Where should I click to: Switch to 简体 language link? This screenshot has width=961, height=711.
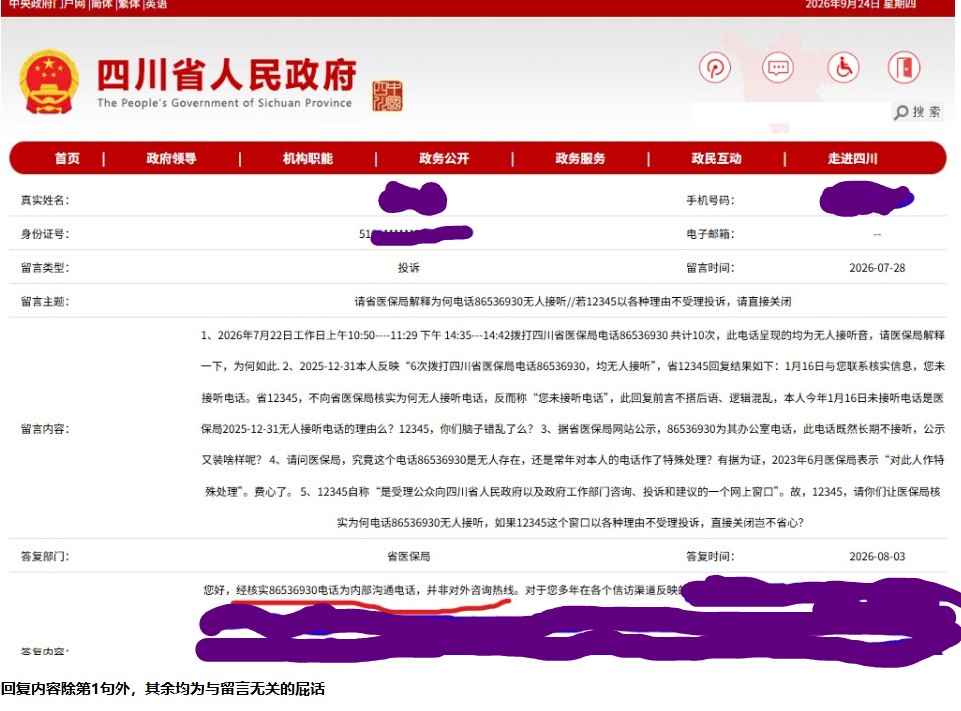click(x=102, y=4)
